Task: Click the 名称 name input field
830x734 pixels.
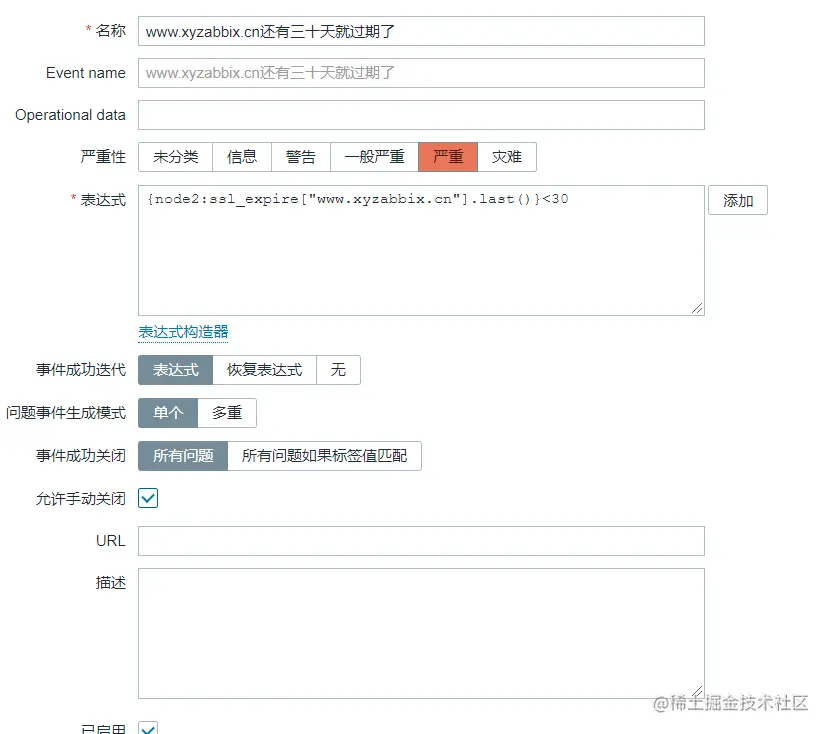Action: point(421,31)
